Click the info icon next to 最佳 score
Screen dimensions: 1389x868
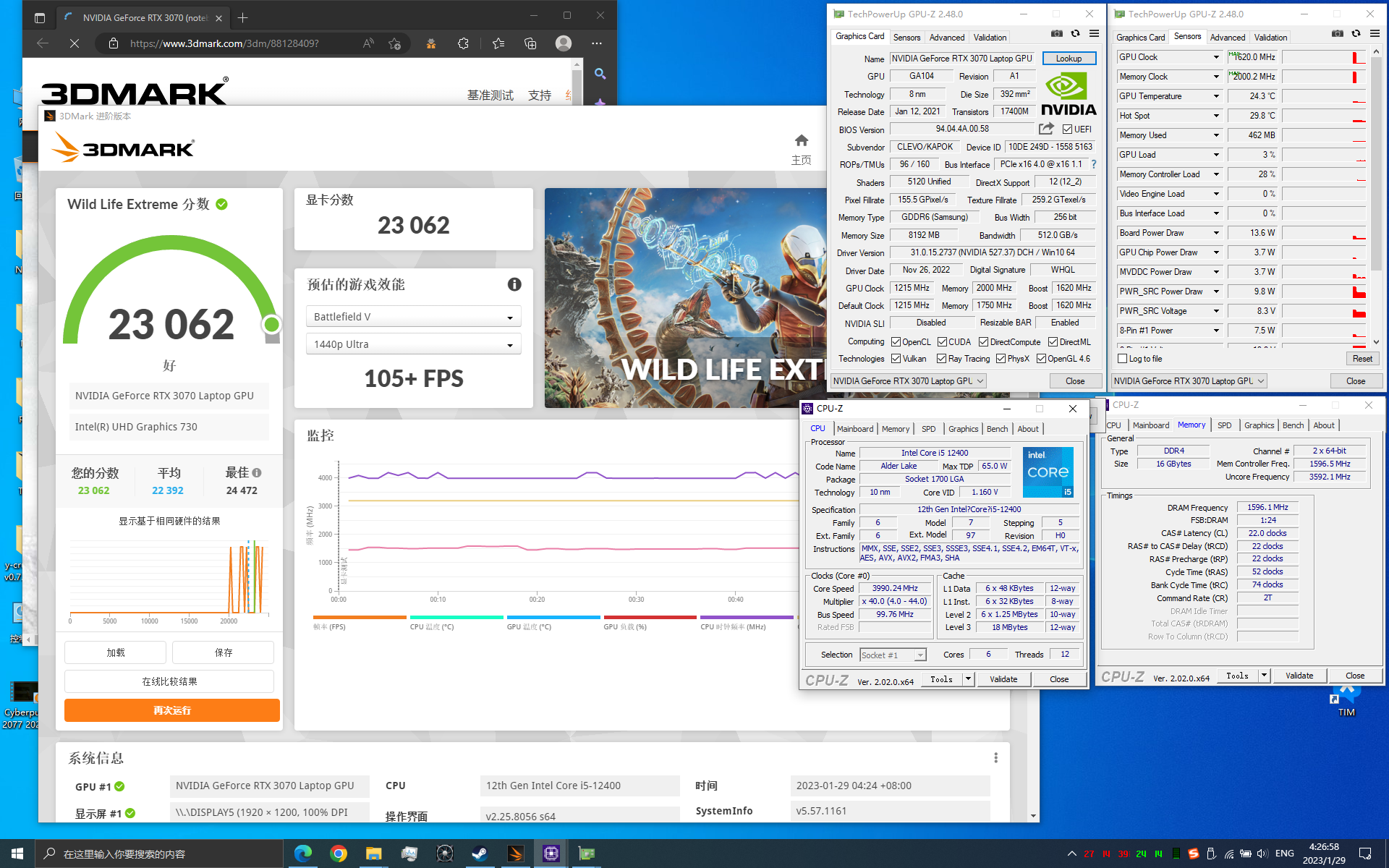click(257, 473)
